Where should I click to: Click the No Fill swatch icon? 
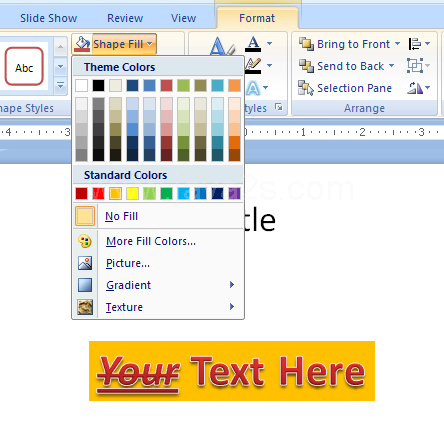[85, 216]
